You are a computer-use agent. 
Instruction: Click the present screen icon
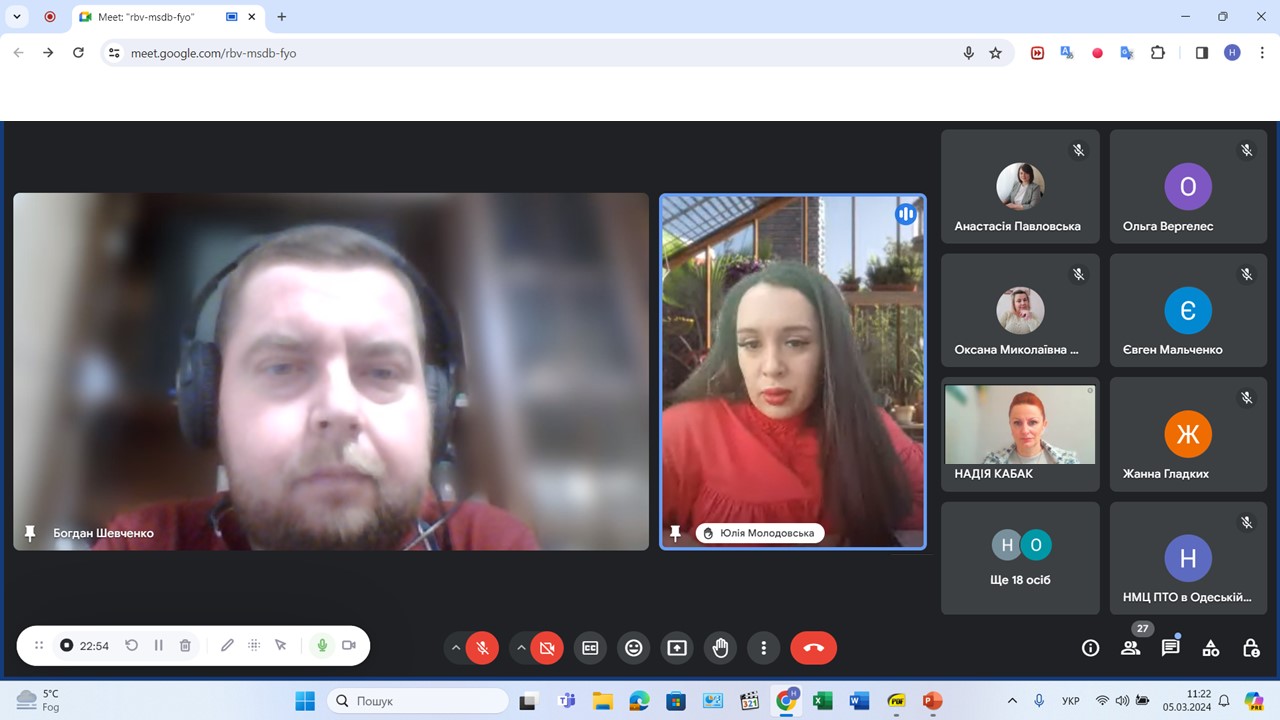pyautogui.click(x=677, y=648)
